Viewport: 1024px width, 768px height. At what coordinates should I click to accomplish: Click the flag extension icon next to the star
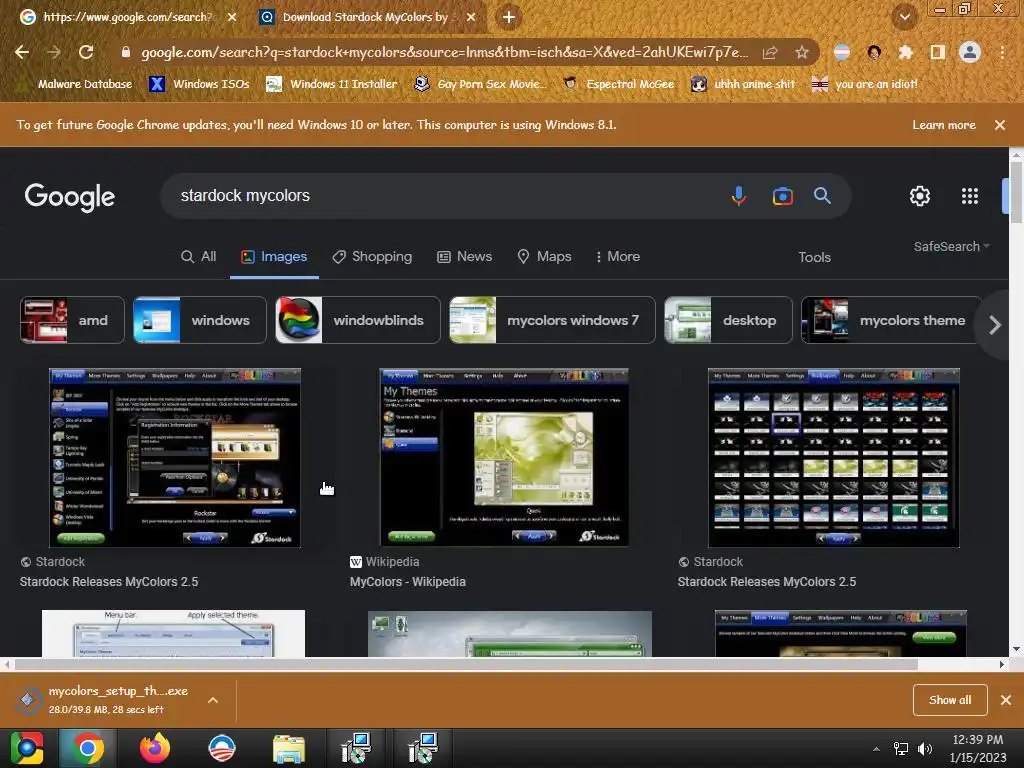[x=842, y=52]
